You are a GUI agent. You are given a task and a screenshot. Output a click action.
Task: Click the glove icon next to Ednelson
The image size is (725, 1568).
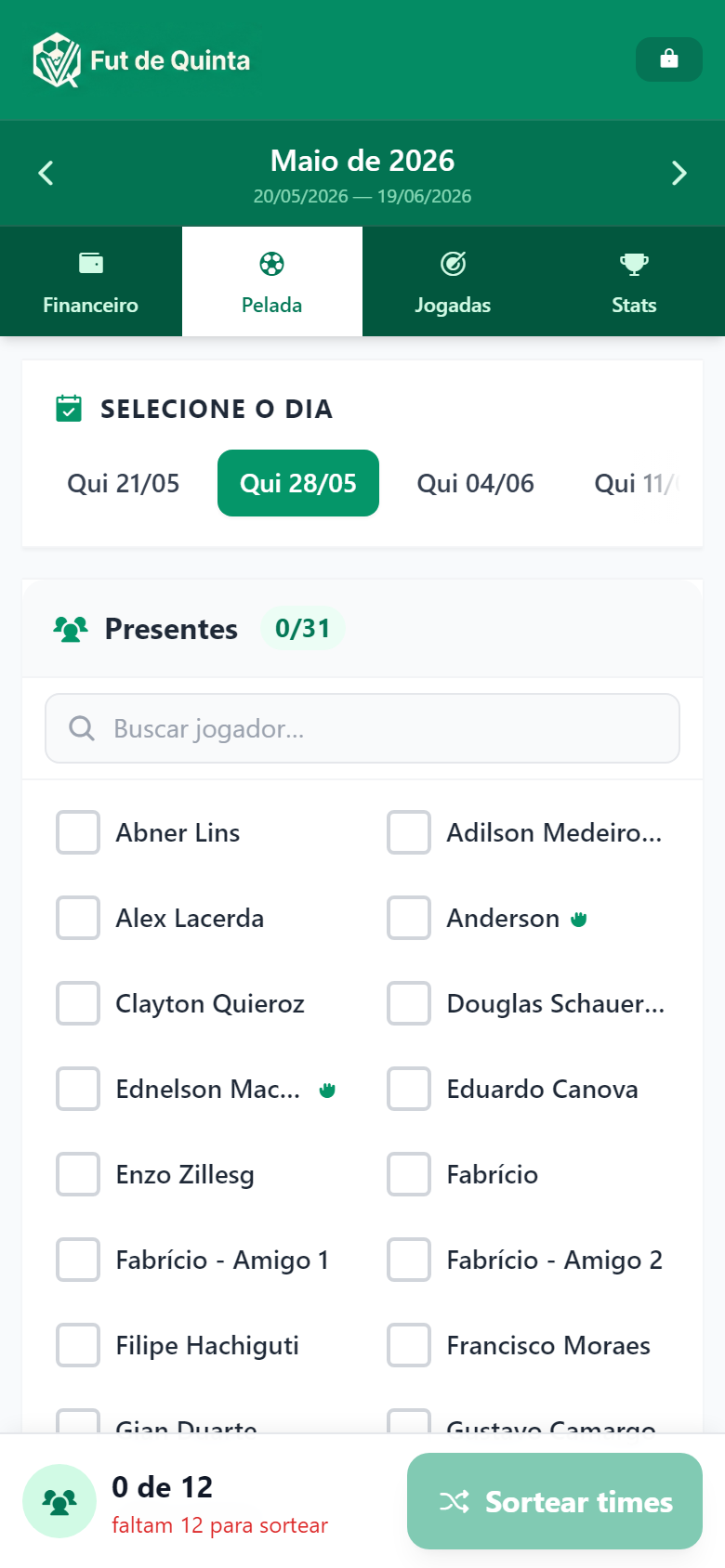tap(327, 1090)
